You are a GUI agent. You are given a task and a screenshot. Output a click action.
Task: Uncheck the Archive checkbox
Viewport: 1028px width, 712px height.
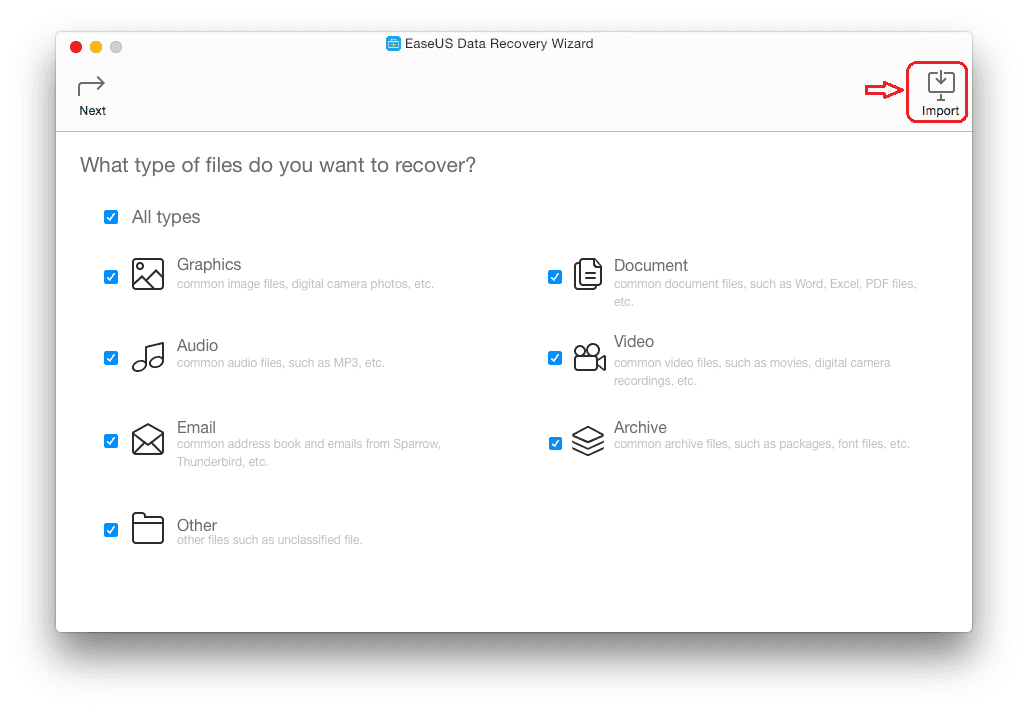pyautogui.click(x=555, y=444)
